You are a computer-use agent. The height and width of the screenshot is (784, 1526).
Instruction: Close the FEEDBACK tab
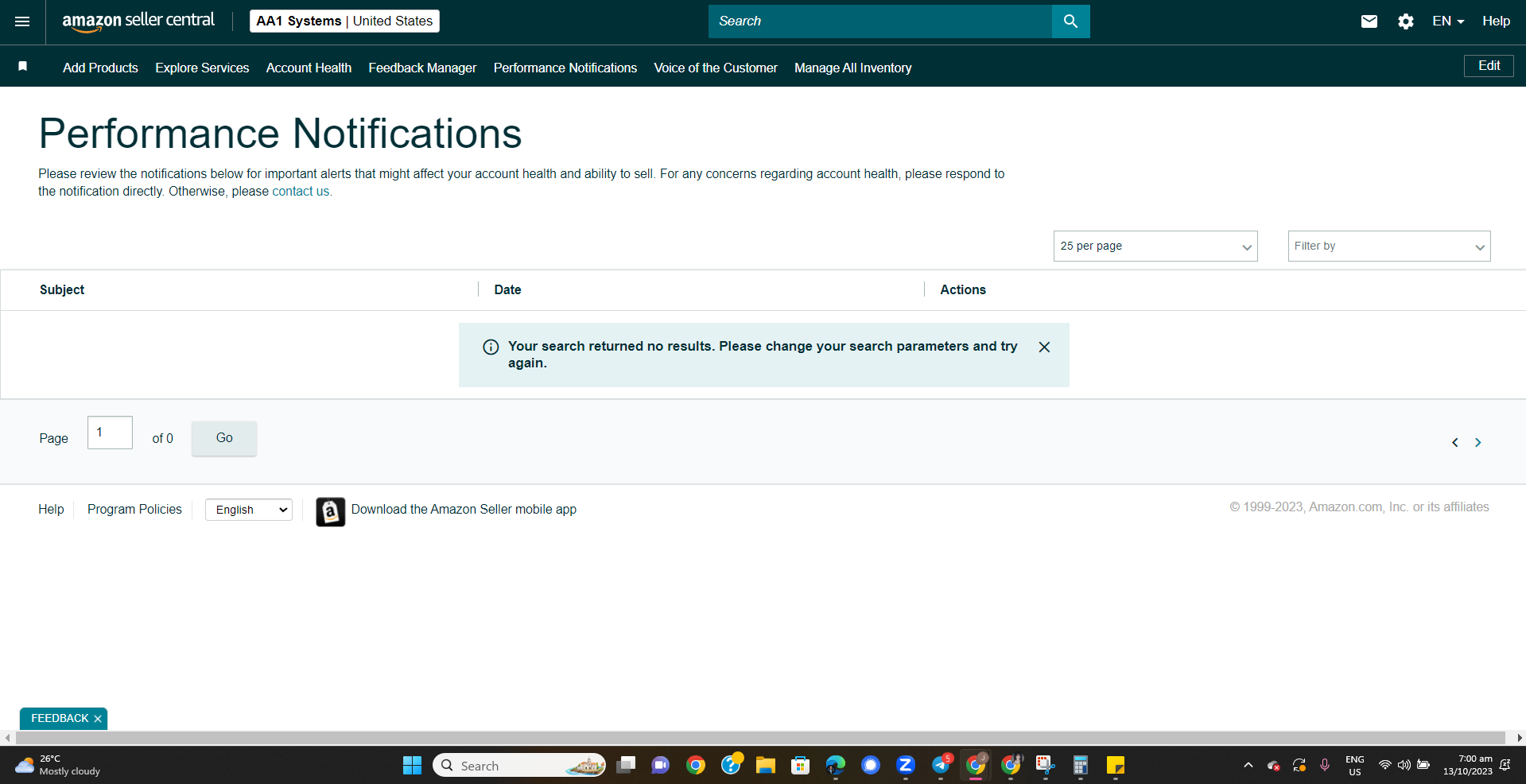98,719
